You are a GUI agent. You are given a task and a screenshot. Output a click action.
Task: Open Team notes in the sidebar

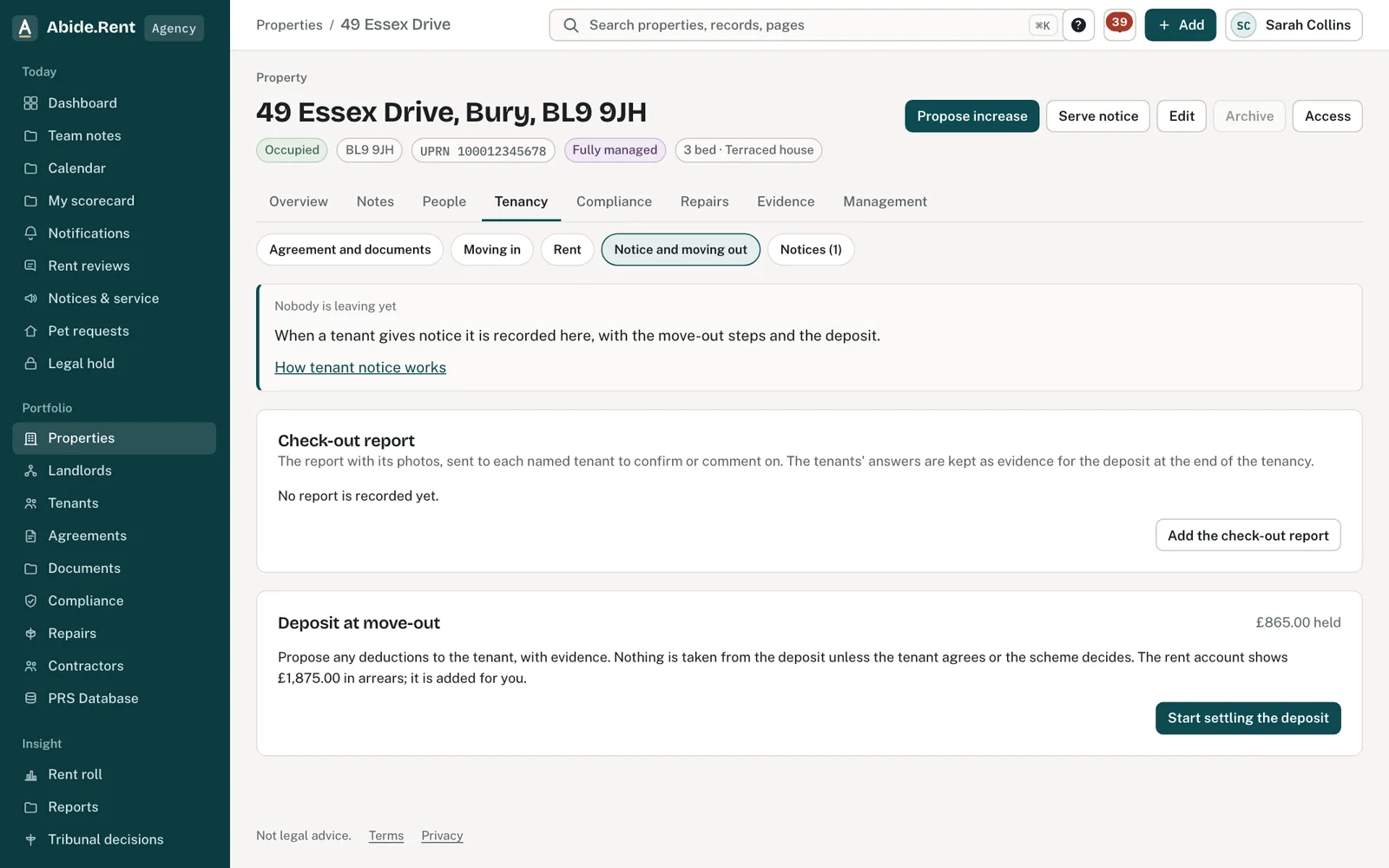[115, 135]
